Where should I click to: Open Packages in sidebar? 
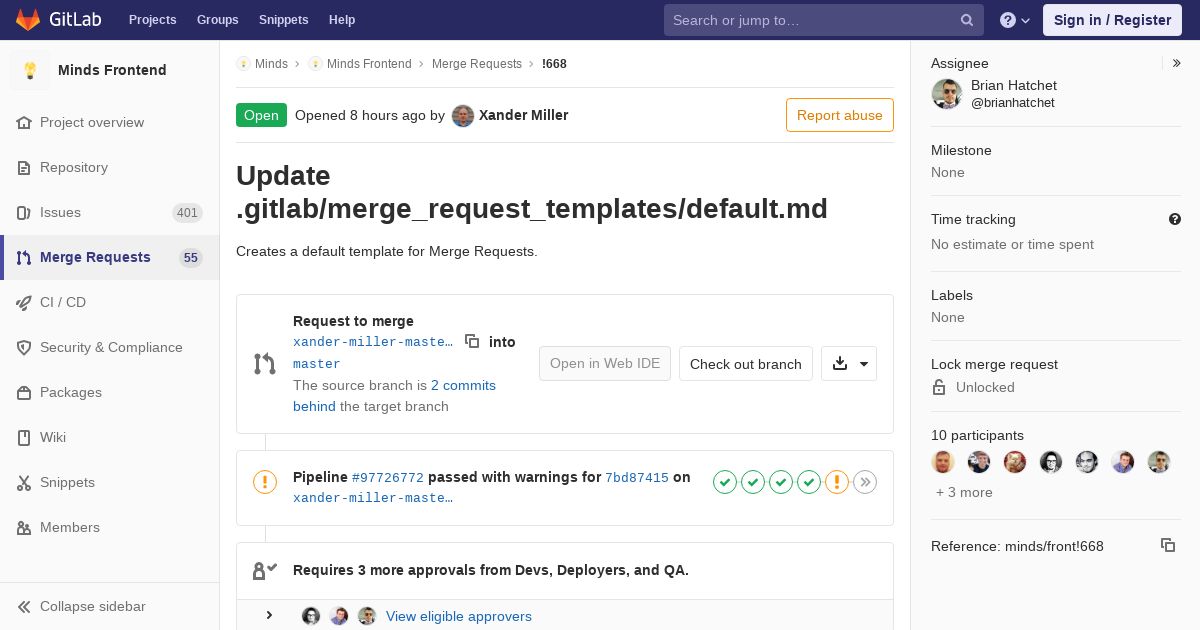point(110,392)
